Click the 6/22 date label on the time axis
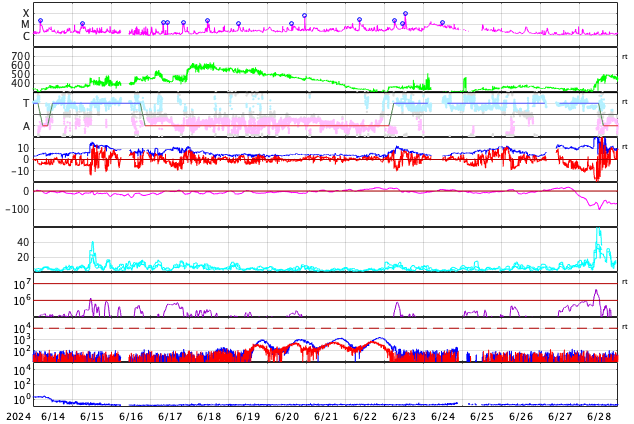634x424 pixels. click(x=365, y=417)
